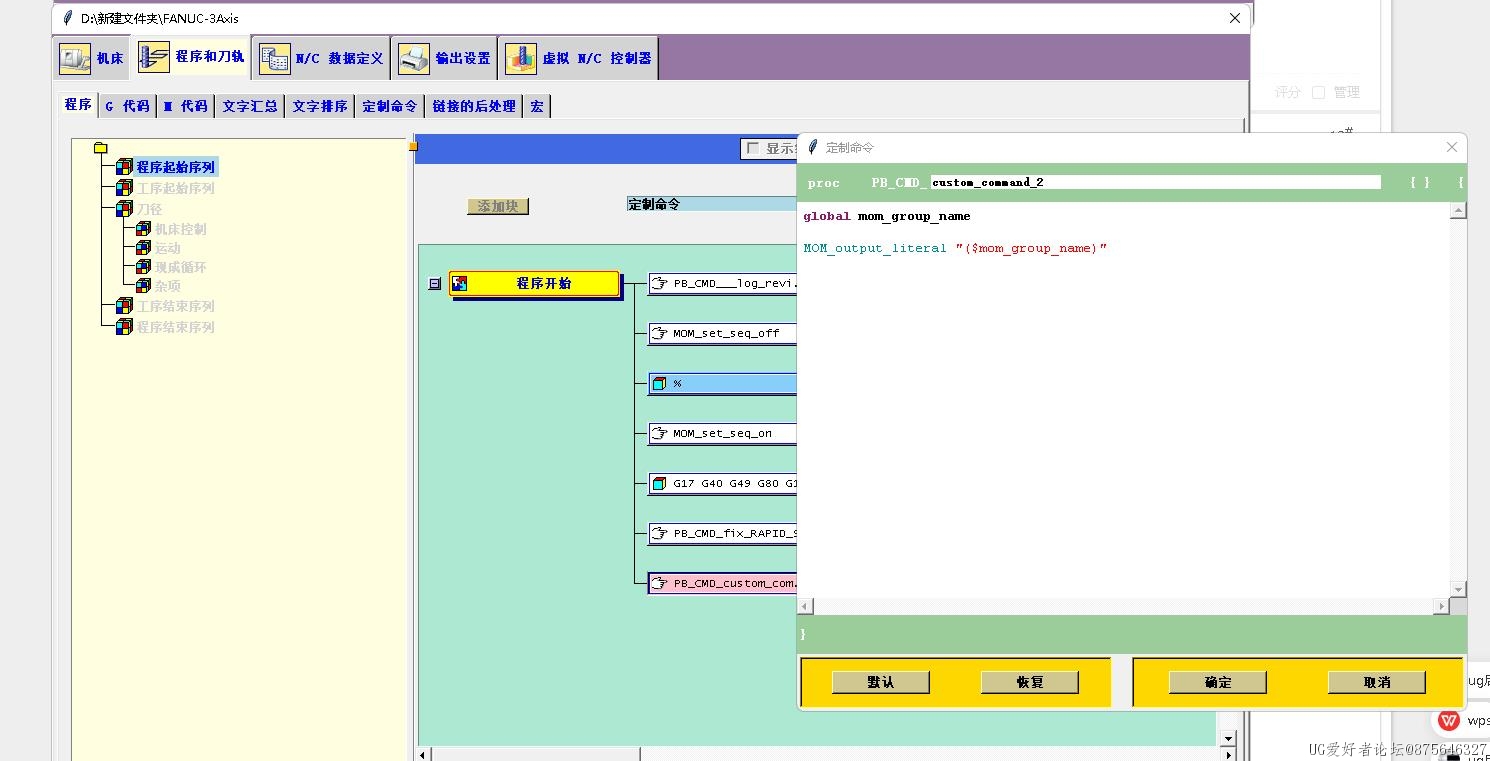Open the 链接的后处理 sub-tab

coord(474,106)
